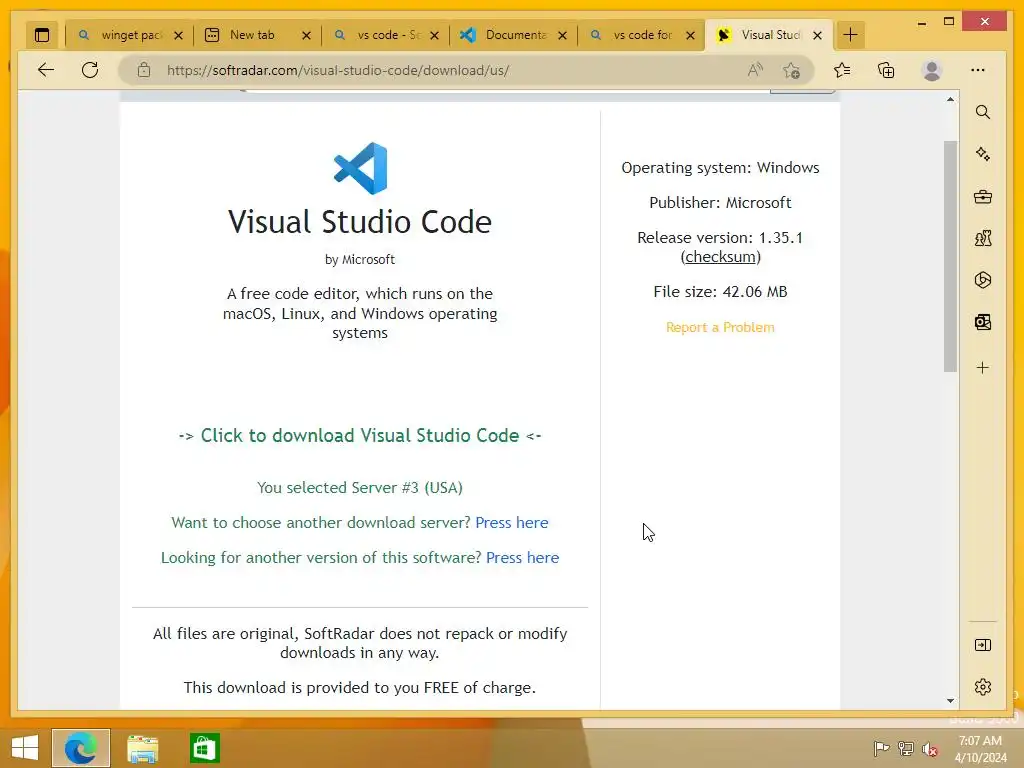The height and width of the screenshot is (768, 1024).
Task: Open sidebar settings gear
Action: (983, 687)
